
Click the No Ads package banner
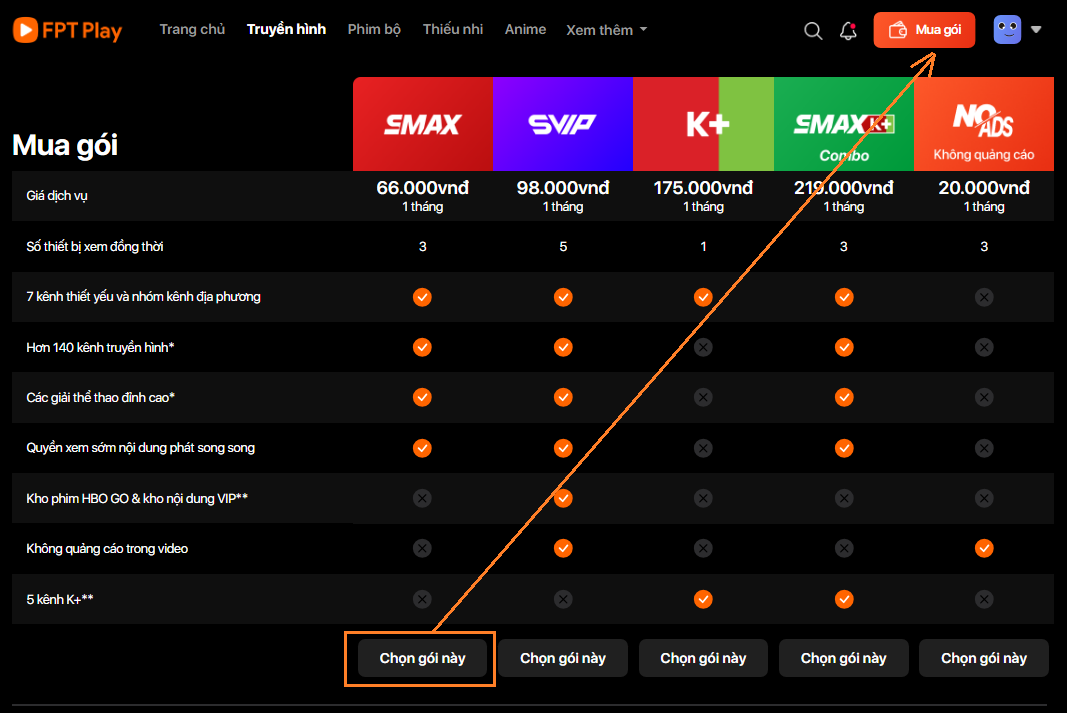[x=984, y=124]
